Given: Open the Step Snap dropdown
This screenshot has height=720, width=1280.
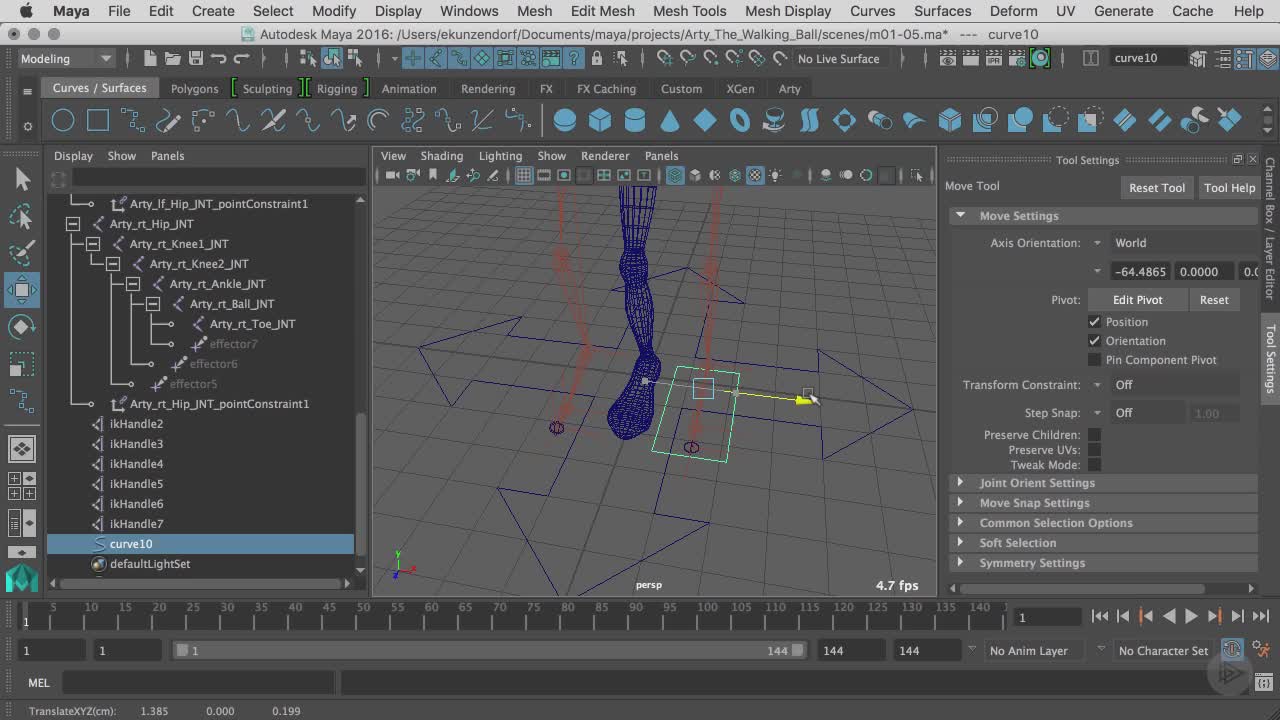Looking at the screenshot, I should click(1097, 413).
